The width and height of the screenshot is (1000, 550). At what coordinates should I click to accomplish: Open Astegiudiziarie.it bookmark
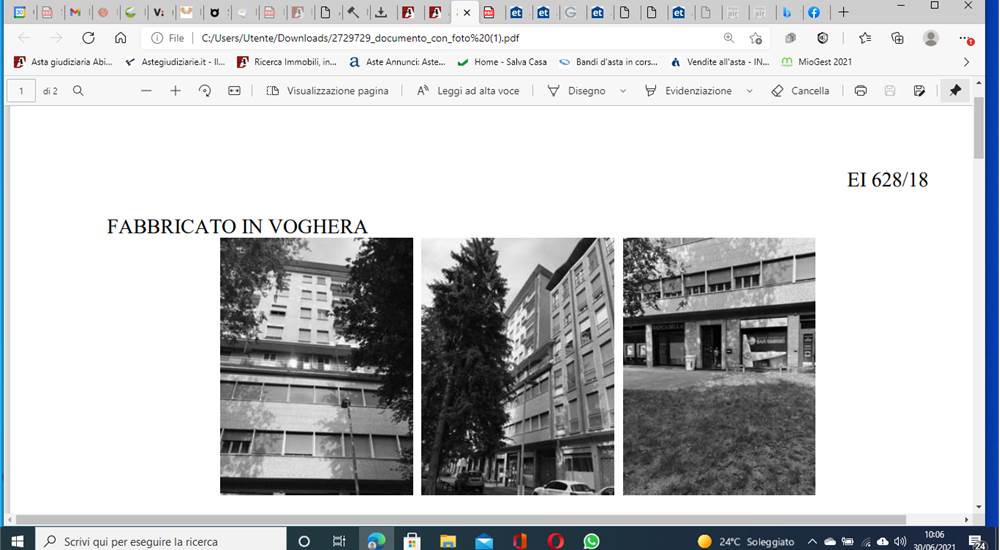tap(175, 62)
